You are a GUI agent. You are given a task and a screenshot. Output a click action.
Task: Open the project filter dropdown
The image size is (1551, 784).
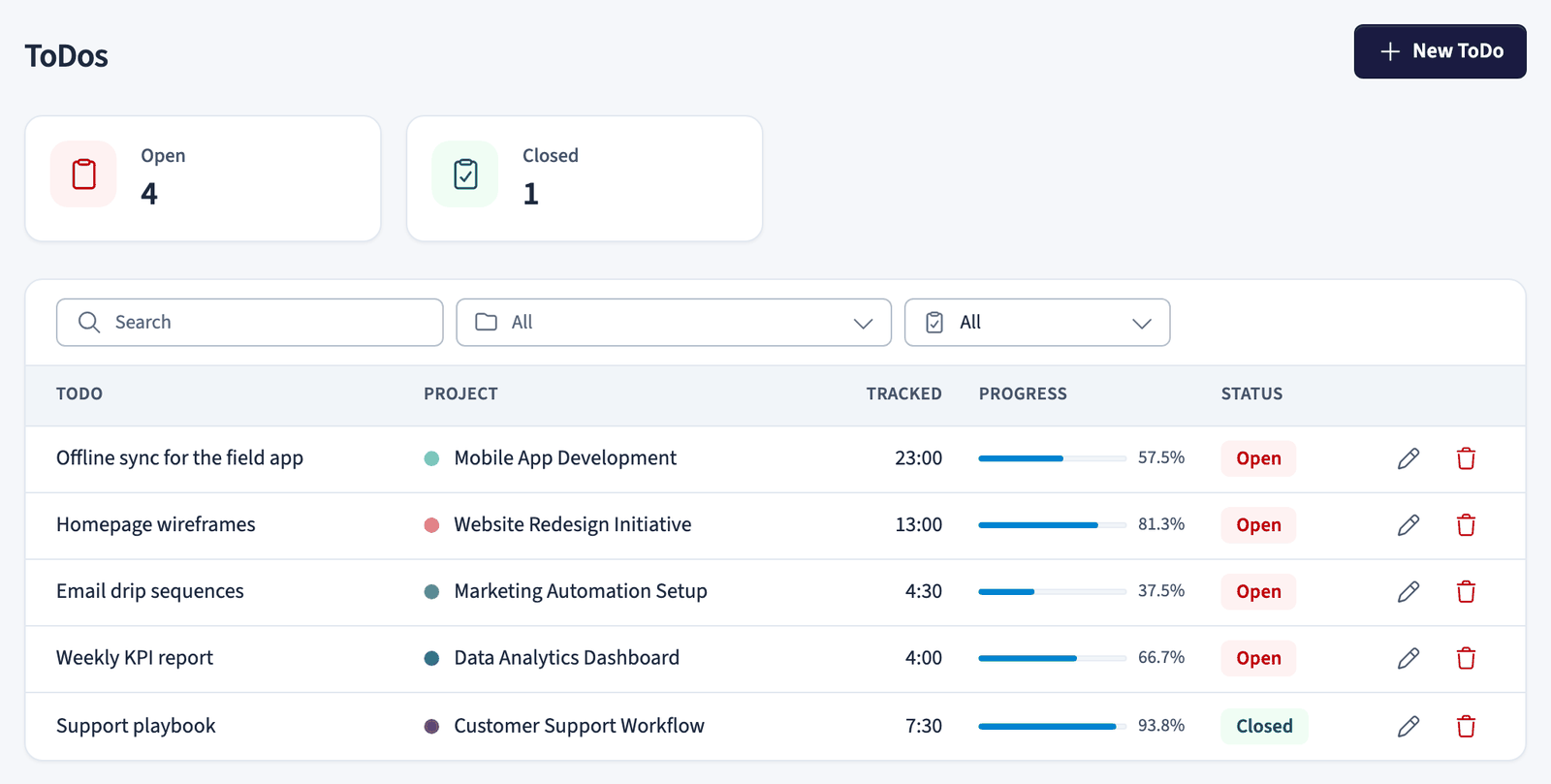click(x=674, y=323)
